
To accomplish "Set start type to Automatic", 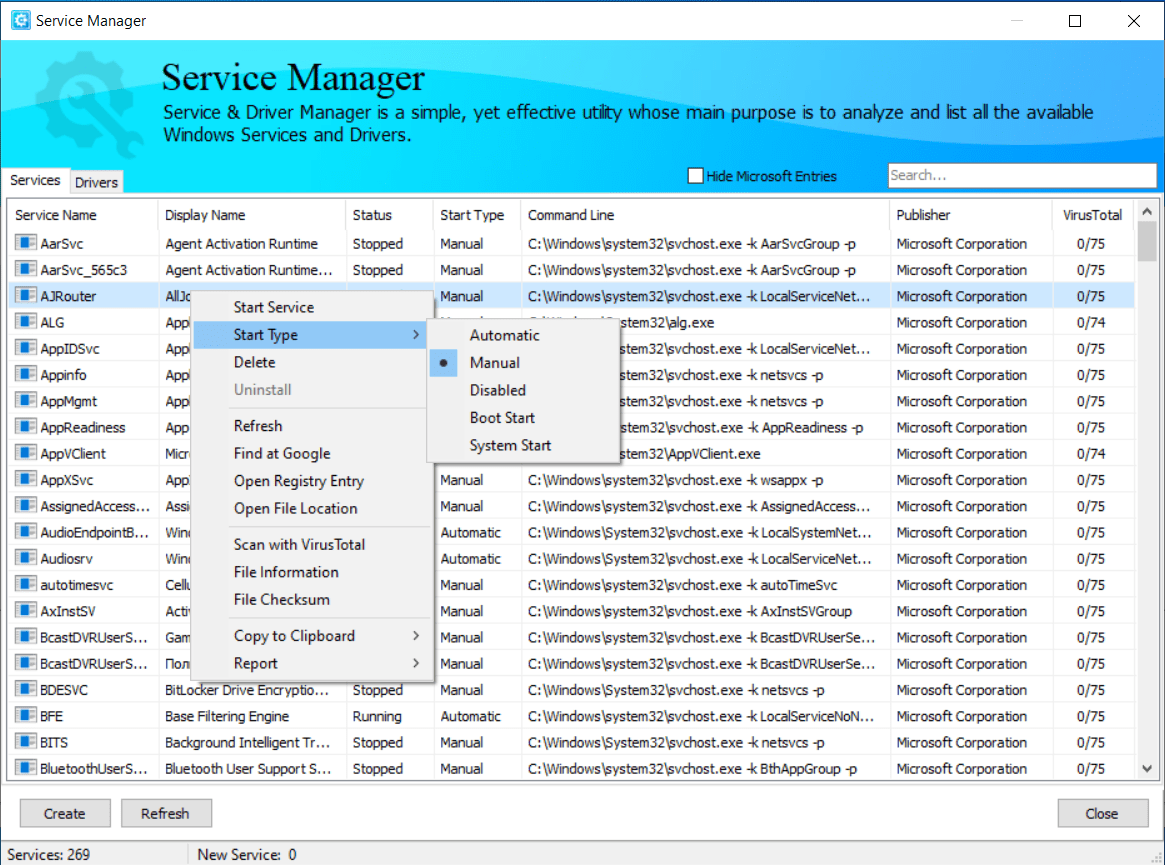I will coord(523,335).
